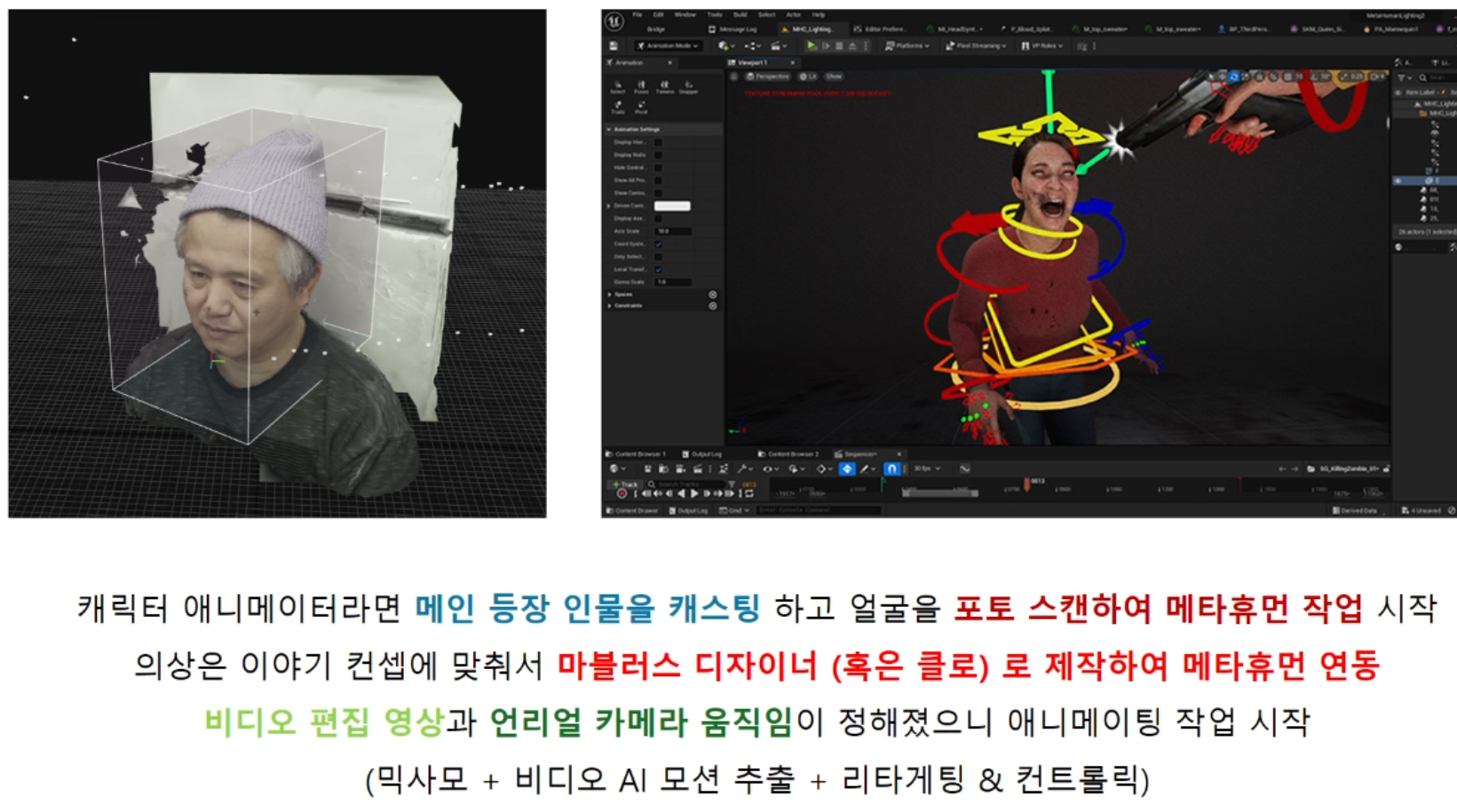1457x812 pixels.
Task: Switch to the Message Log tab
Action: pos(732,29)
